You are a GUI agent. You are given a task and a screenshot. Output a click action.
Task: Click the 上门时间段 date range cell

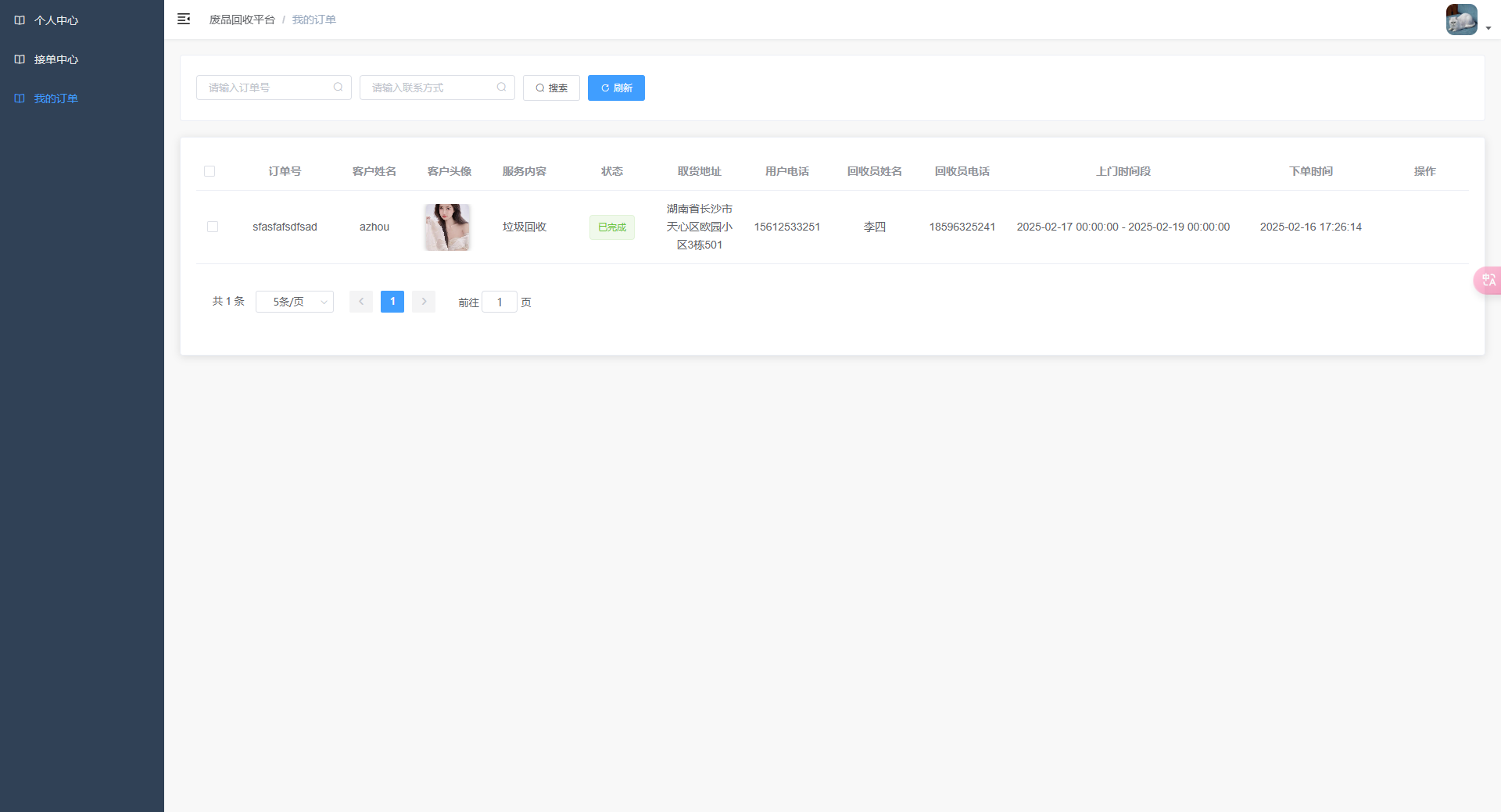tap(1123, 227)
